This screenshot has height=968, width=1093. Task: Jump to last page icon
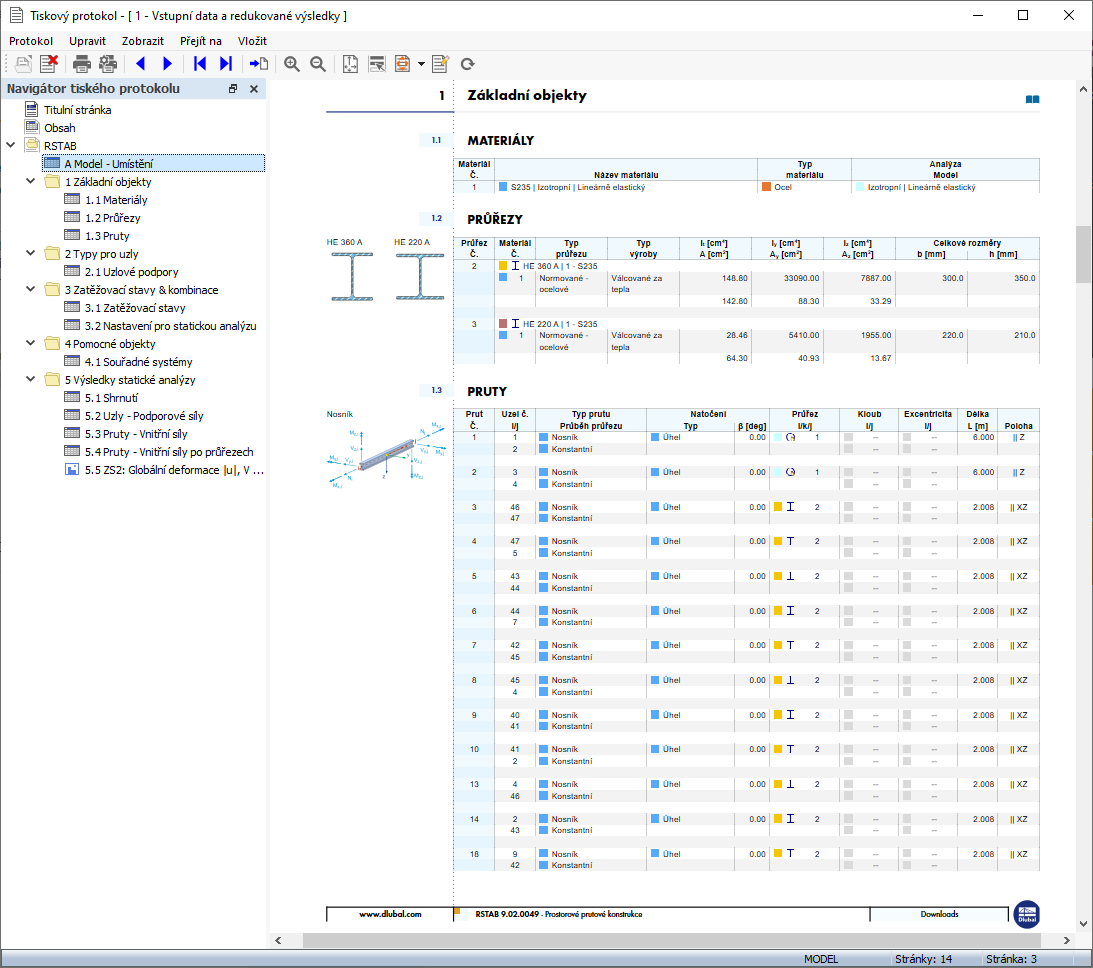pos(226,64)
